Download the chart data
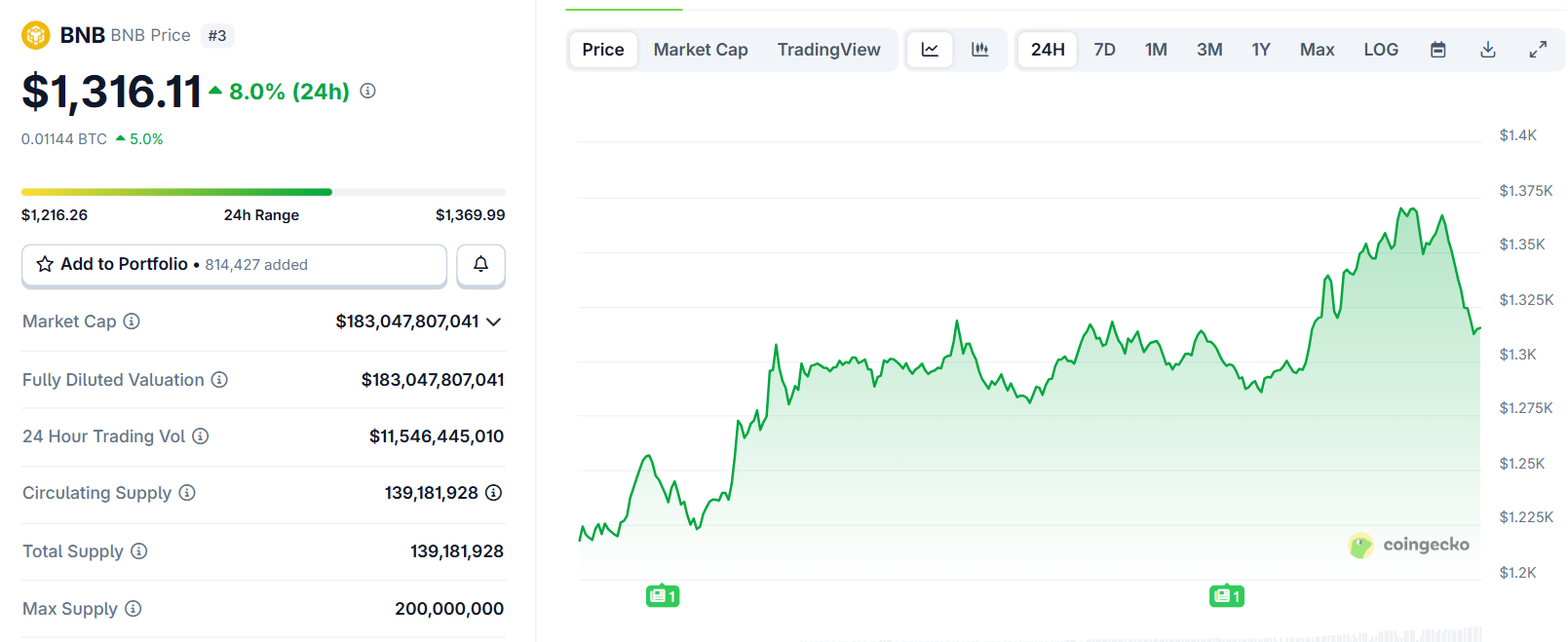The width and height of the screenshot is (1568, 642). coord(1488,50)
